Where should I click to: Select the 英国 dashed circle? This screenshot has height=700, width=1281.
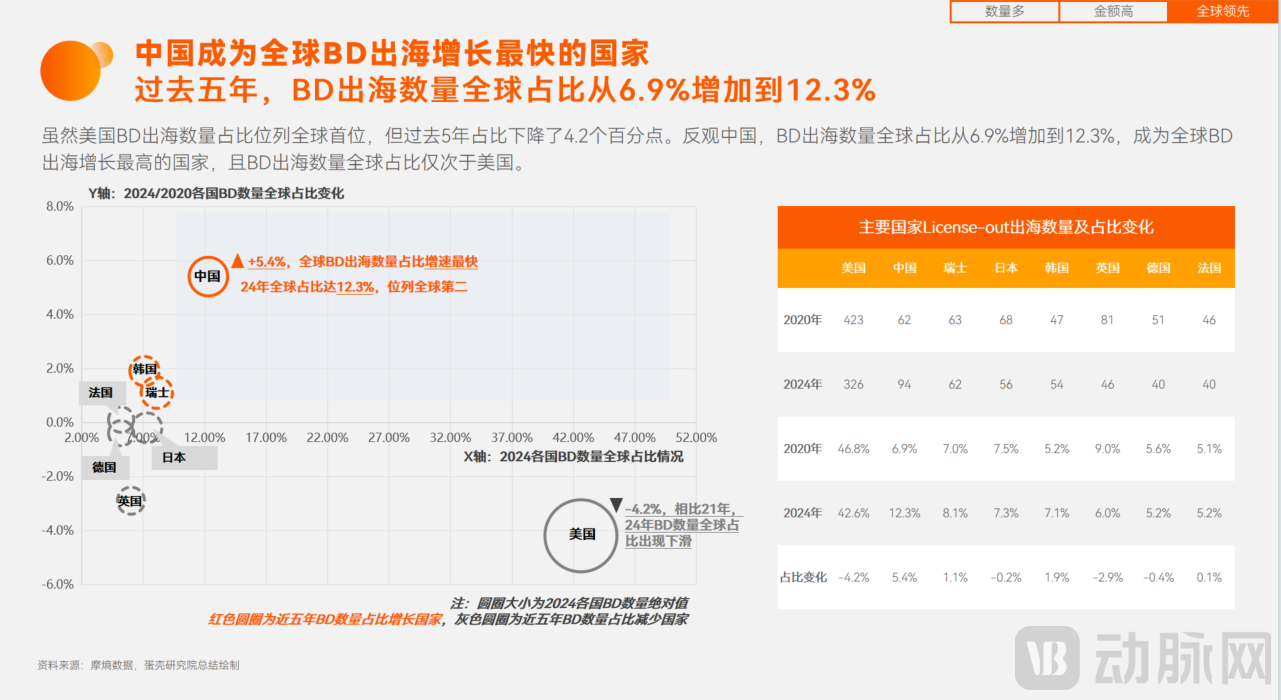130,501
